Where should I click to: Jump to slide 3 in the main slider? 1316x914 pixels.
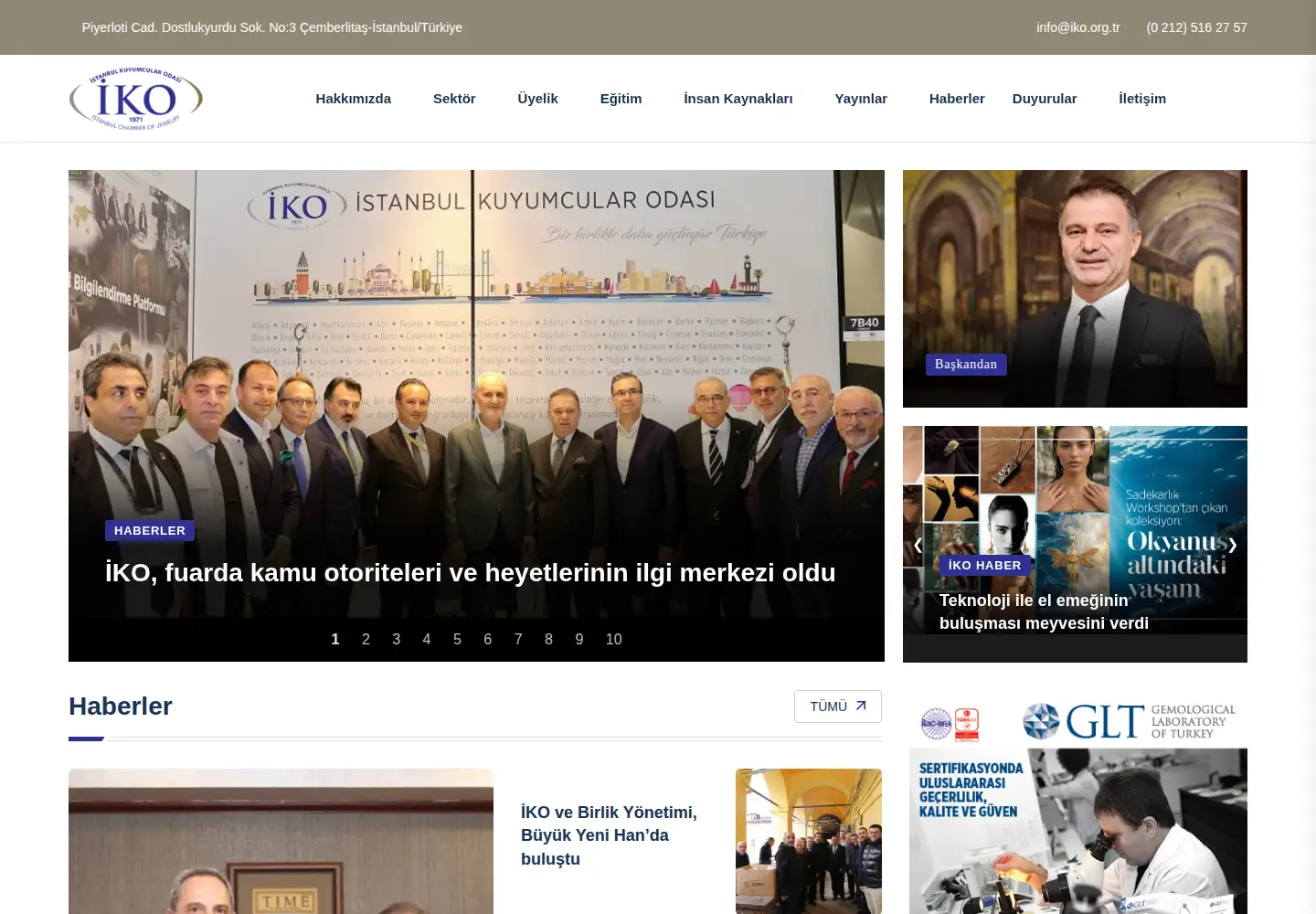click(x=396, y=640)
